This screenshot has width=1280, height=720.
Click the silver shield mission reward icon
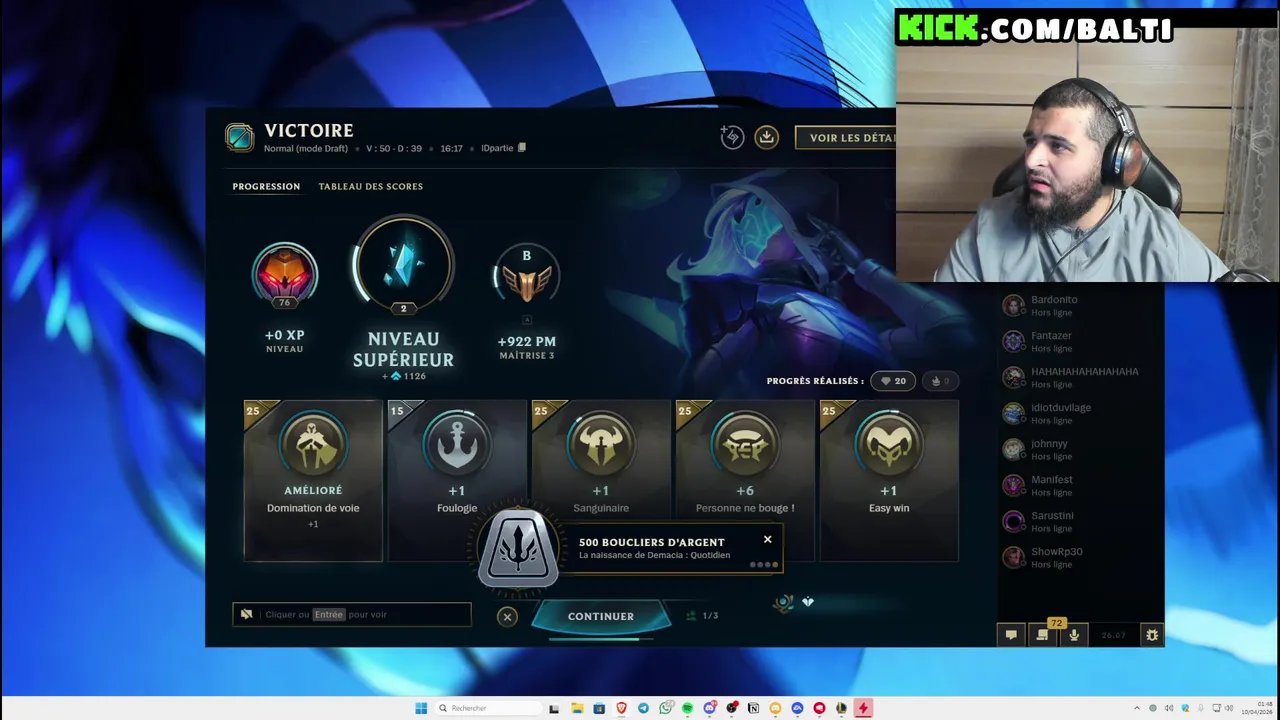[x=518, y=547]
